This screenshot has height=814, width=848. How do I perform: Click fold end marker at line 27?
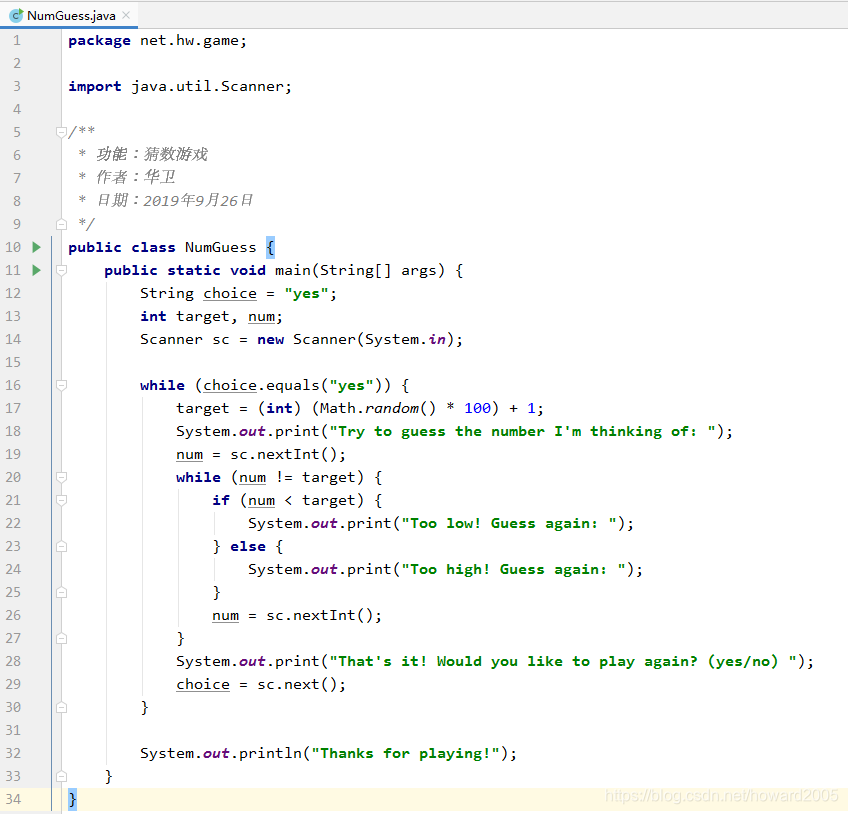[x=61, y=638]
